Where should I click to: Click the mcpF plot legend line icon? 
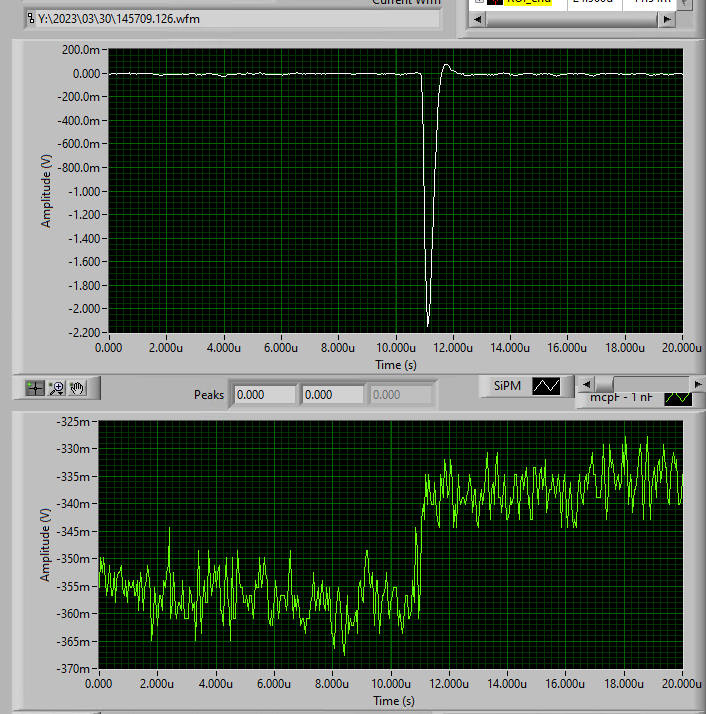[678, 397]
